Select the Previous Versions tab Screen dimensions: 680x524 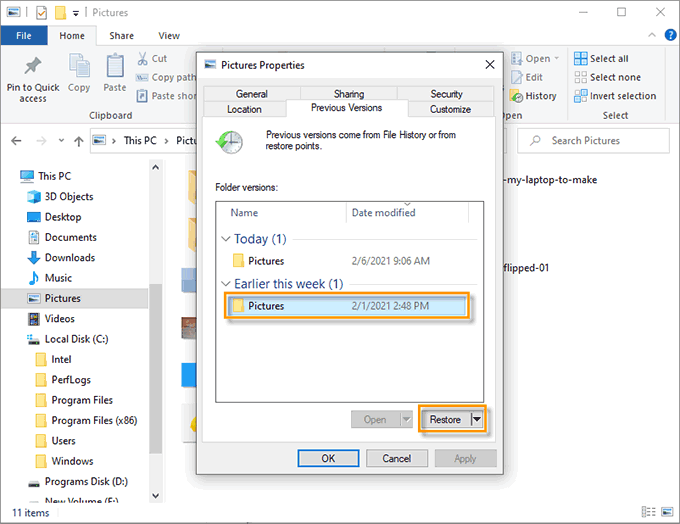tap(347, 108)
